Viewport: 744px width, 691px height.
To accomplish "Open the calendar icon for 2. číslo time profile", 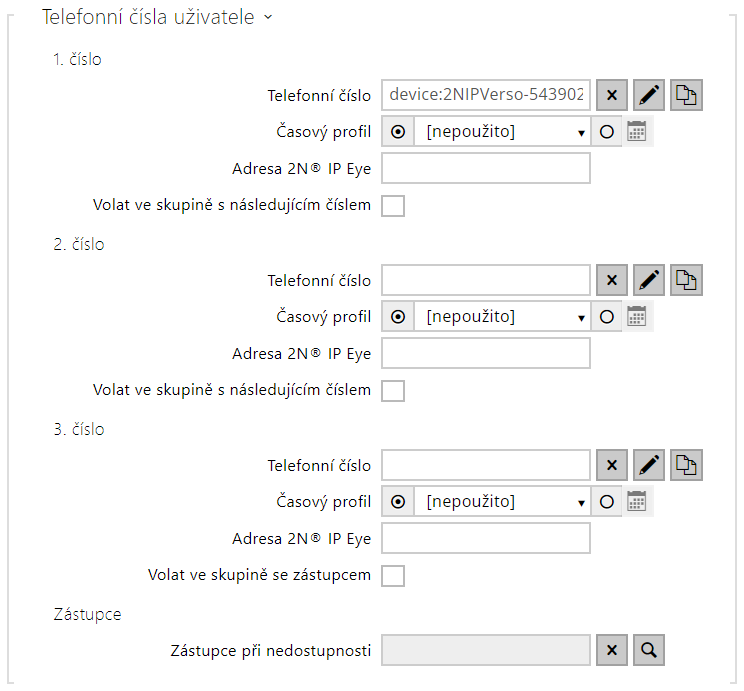I will pos(637,317).
